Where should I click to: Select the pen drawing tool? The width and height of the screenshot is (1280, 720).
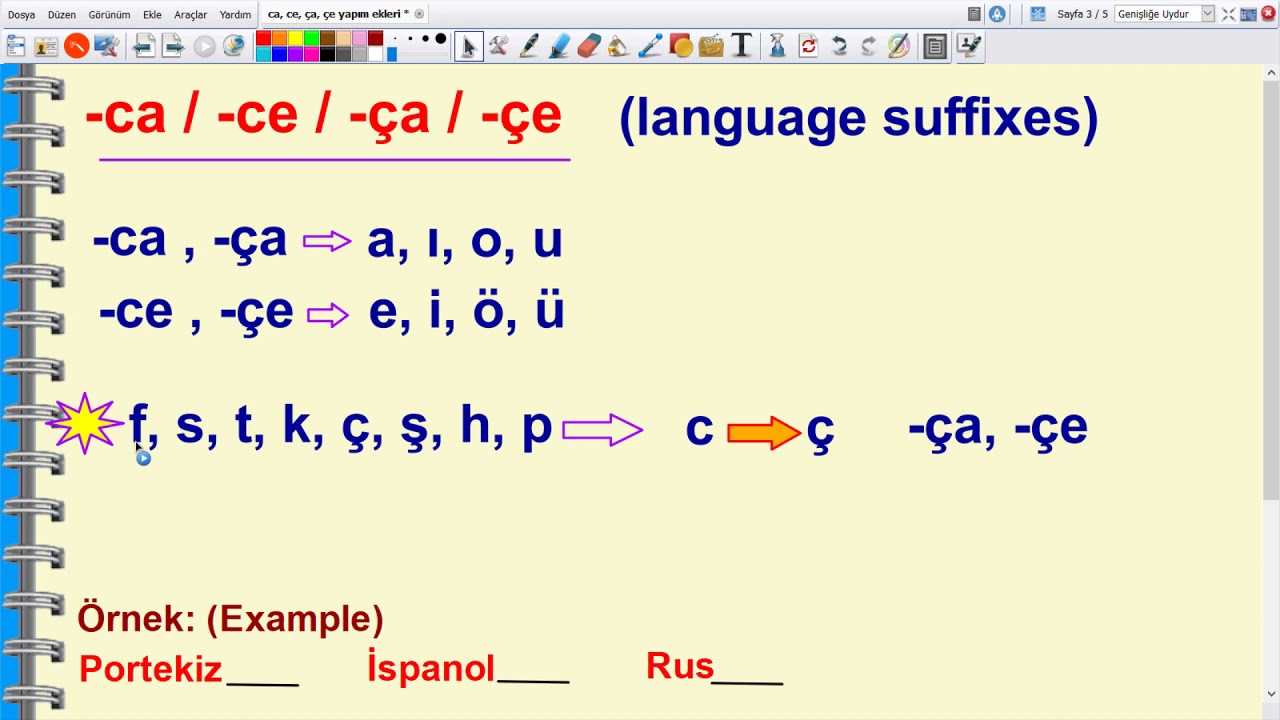click(529, 46)
